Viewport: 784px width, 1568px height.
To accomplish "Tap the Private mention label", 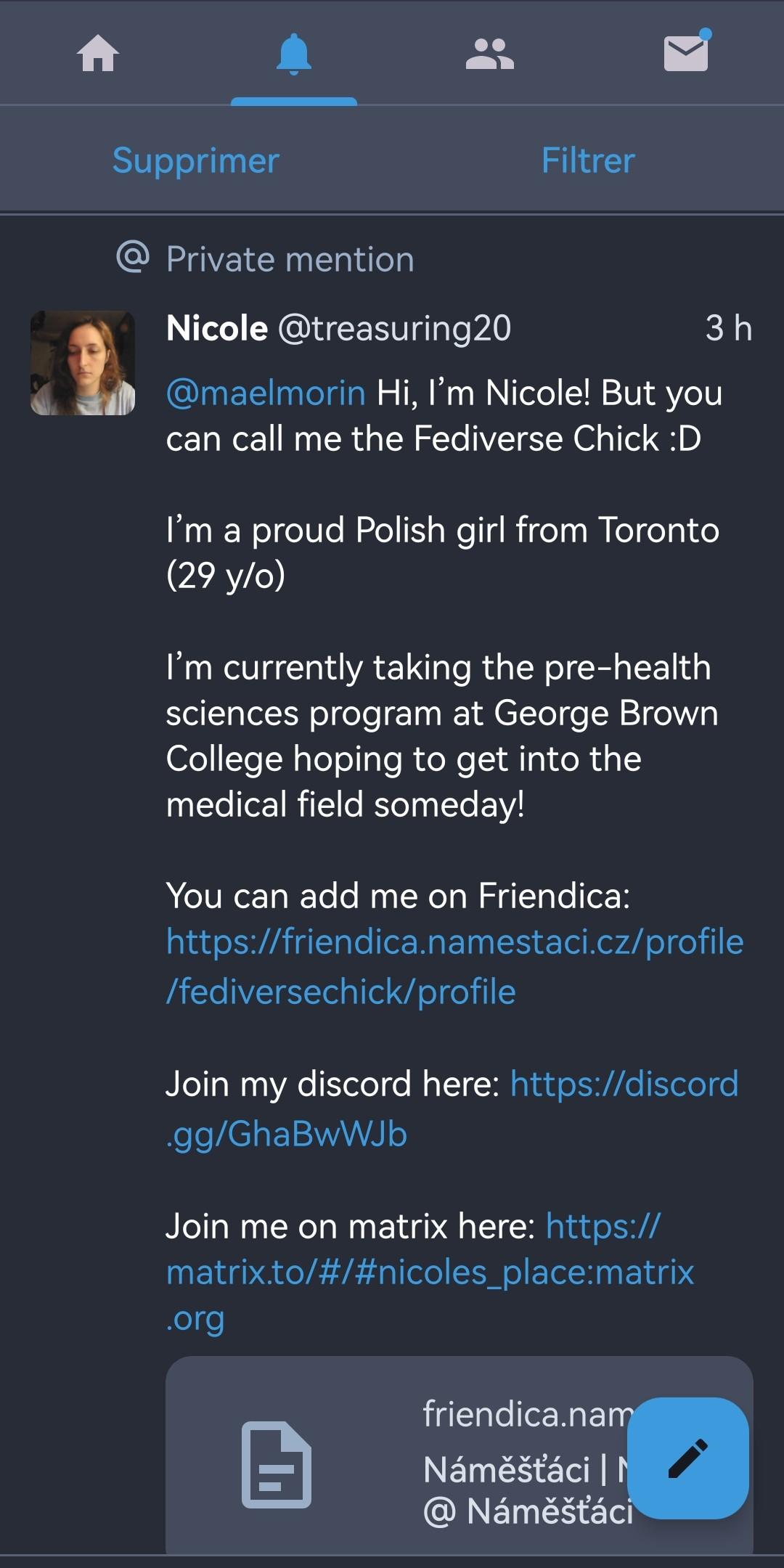I will pos(290,259).
